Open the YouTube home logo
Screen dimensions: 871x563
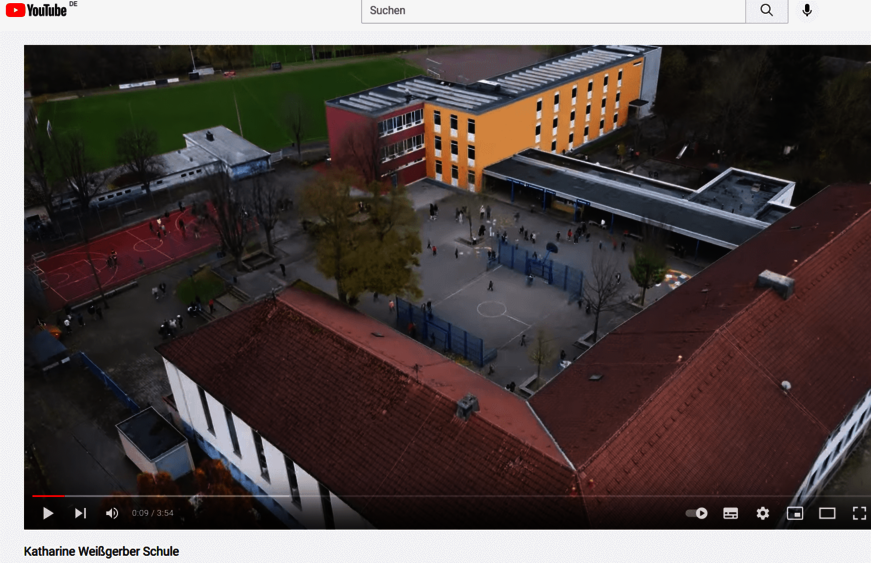(x=36, y=10)
